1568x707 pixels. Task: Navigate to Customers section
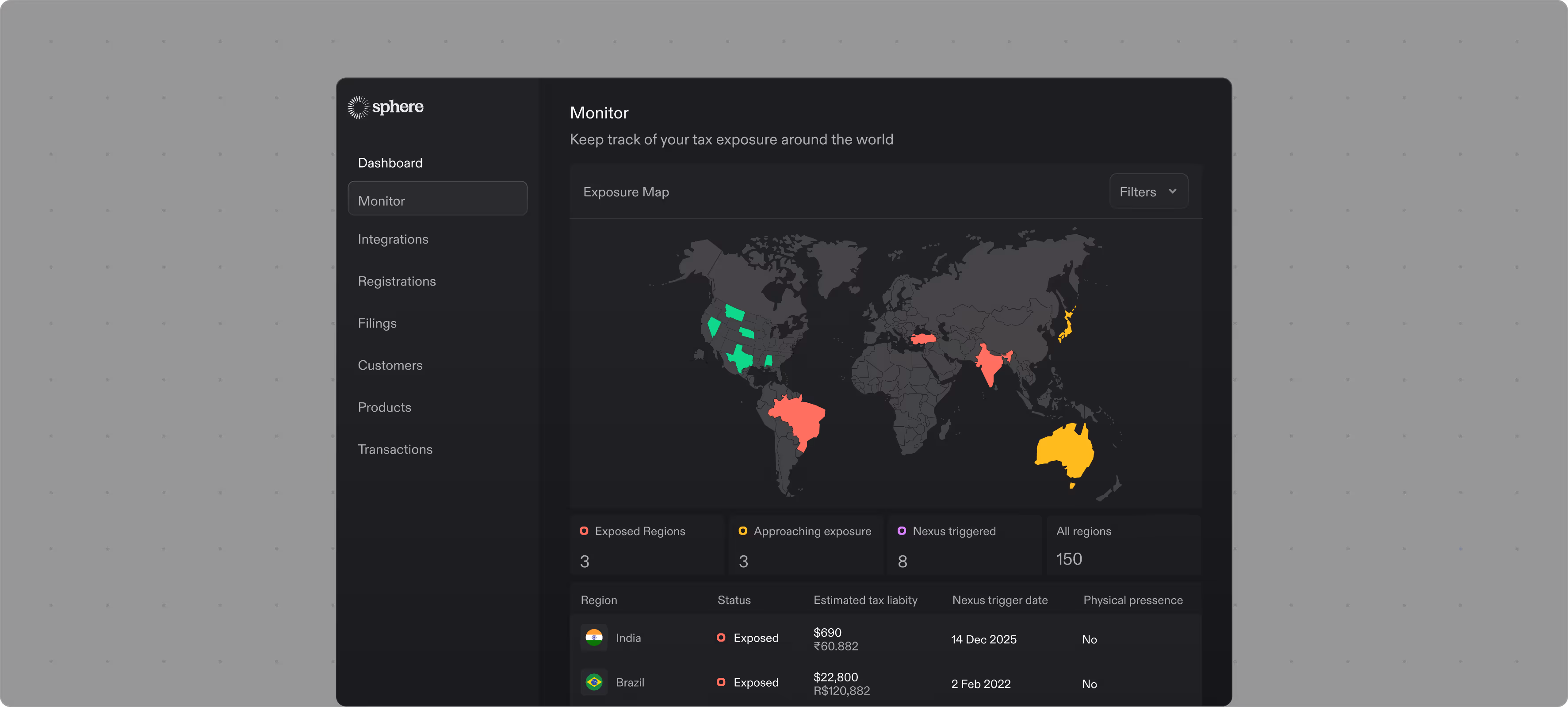click(x=390, y=365)
